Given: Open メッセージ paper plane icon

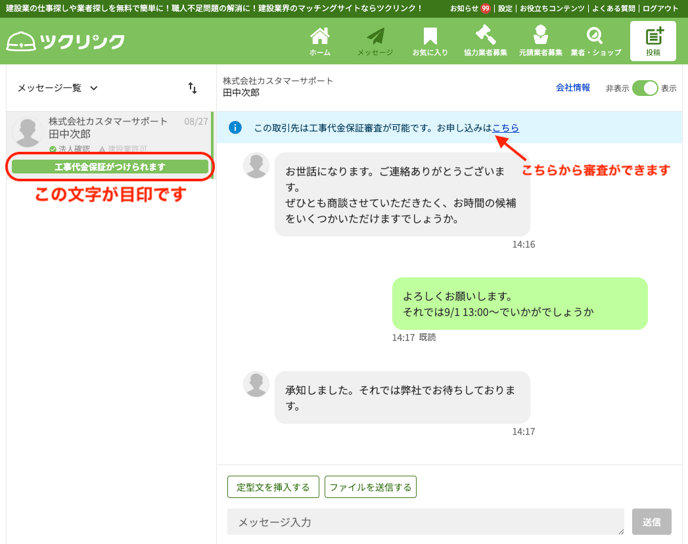Looking at the screenshot, I should click(x=375, y=42).
